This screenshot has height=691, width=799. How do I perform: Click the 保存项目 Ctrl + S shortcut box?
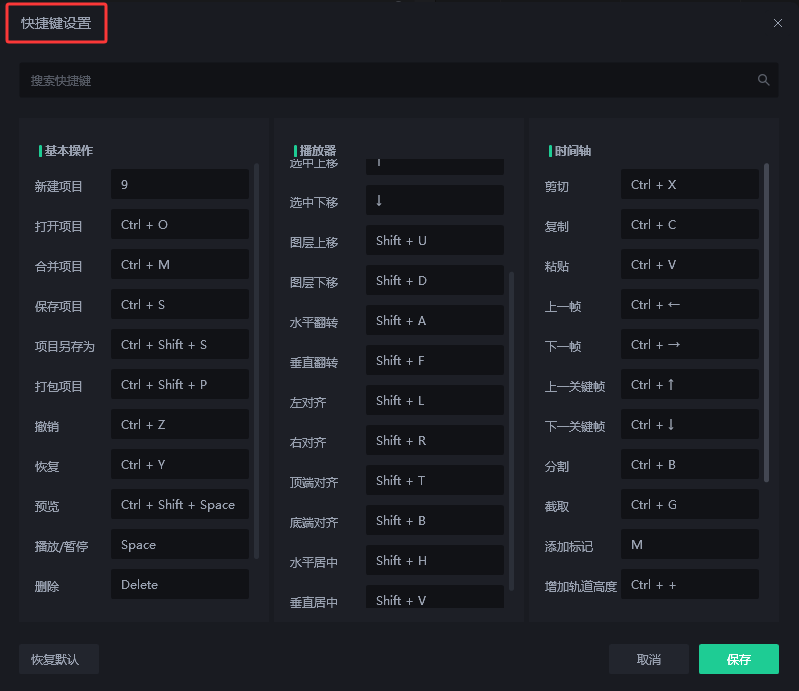pos(179,305)
